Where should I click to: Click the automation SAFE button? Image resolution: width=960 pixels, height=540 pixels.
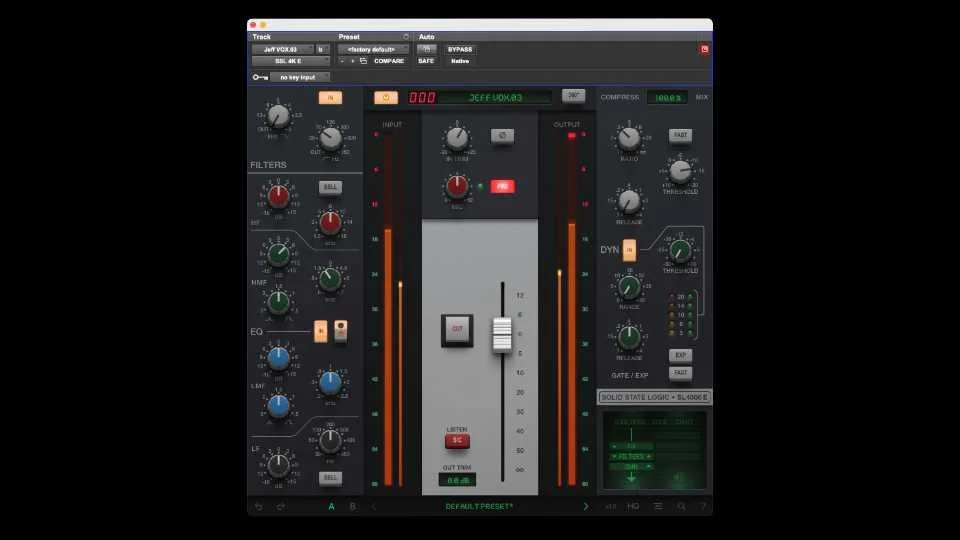pyautogui.click(x=426, y=61)
